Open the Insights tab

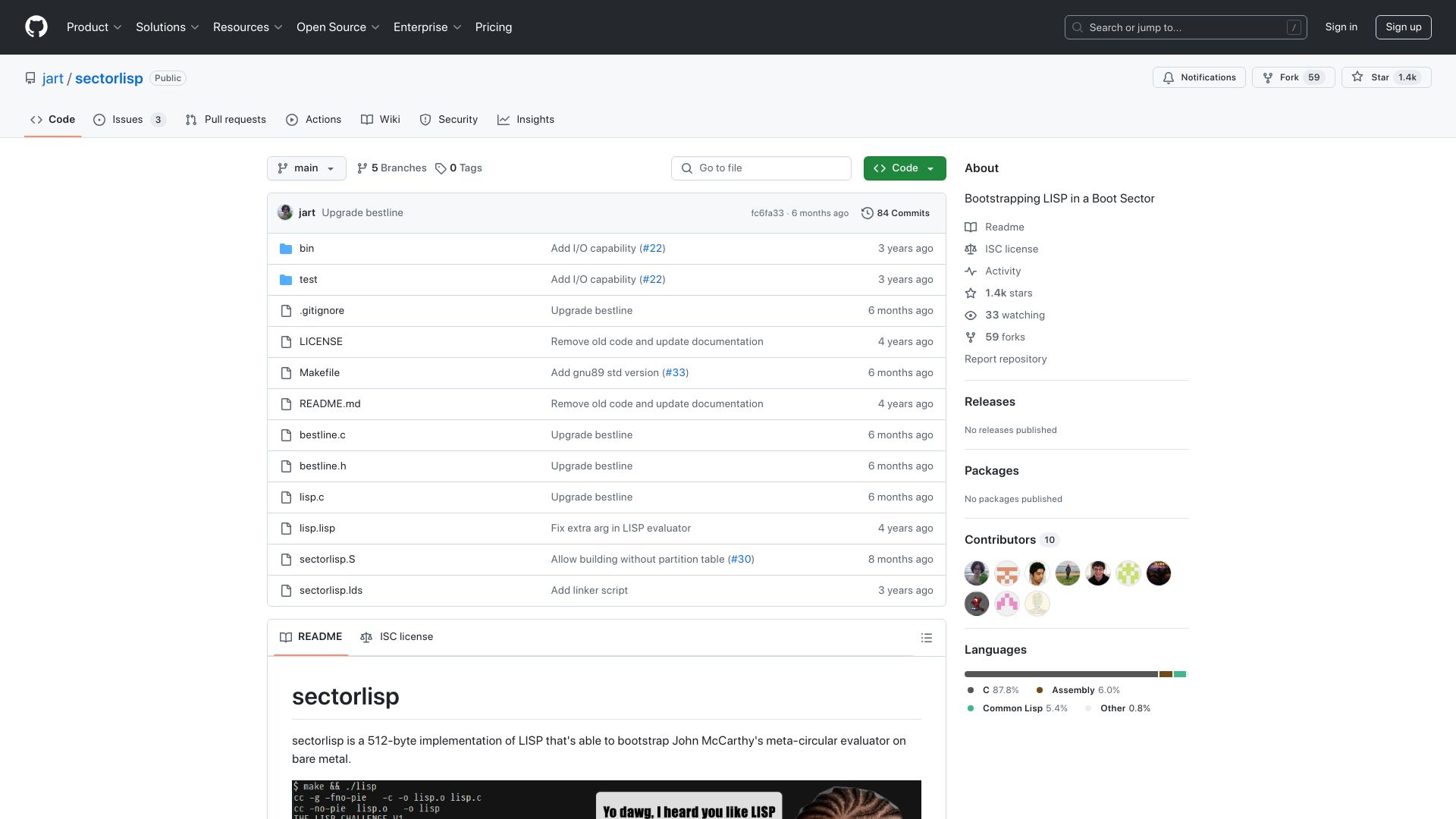tap(526, 120)
